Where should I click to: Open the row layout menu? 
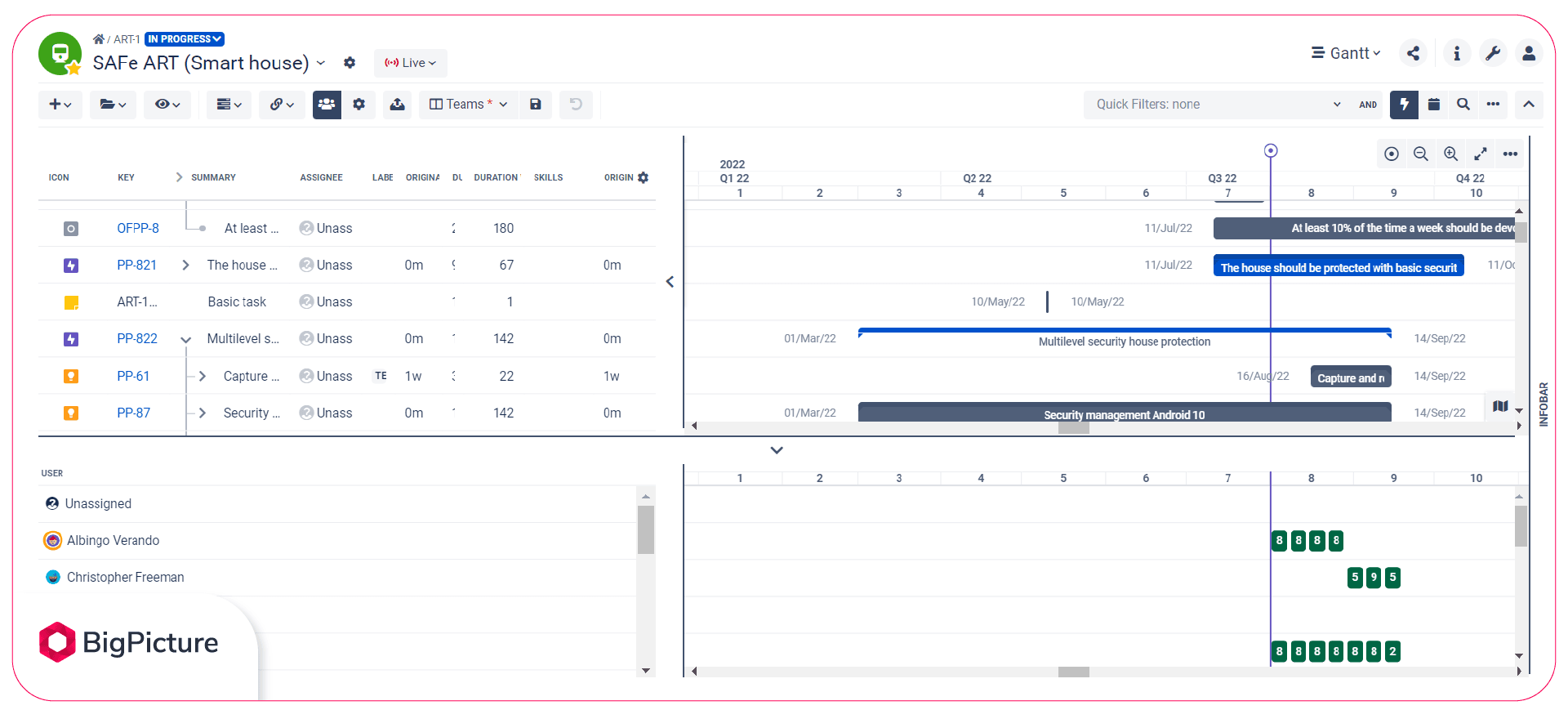pyautogui.click(x=229, y=105)
